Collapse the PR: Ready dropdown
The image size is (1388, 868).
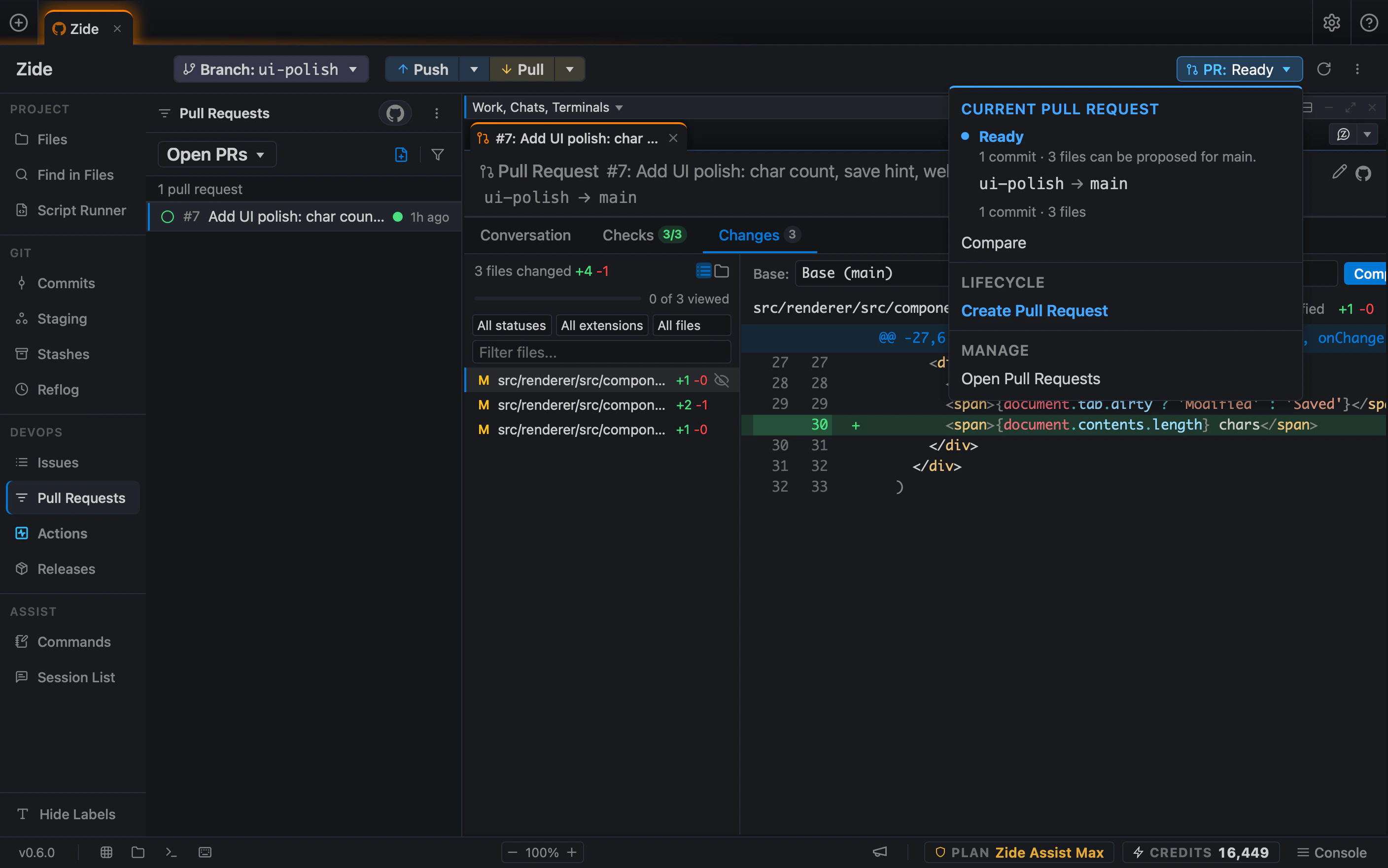click(1239, 69)
